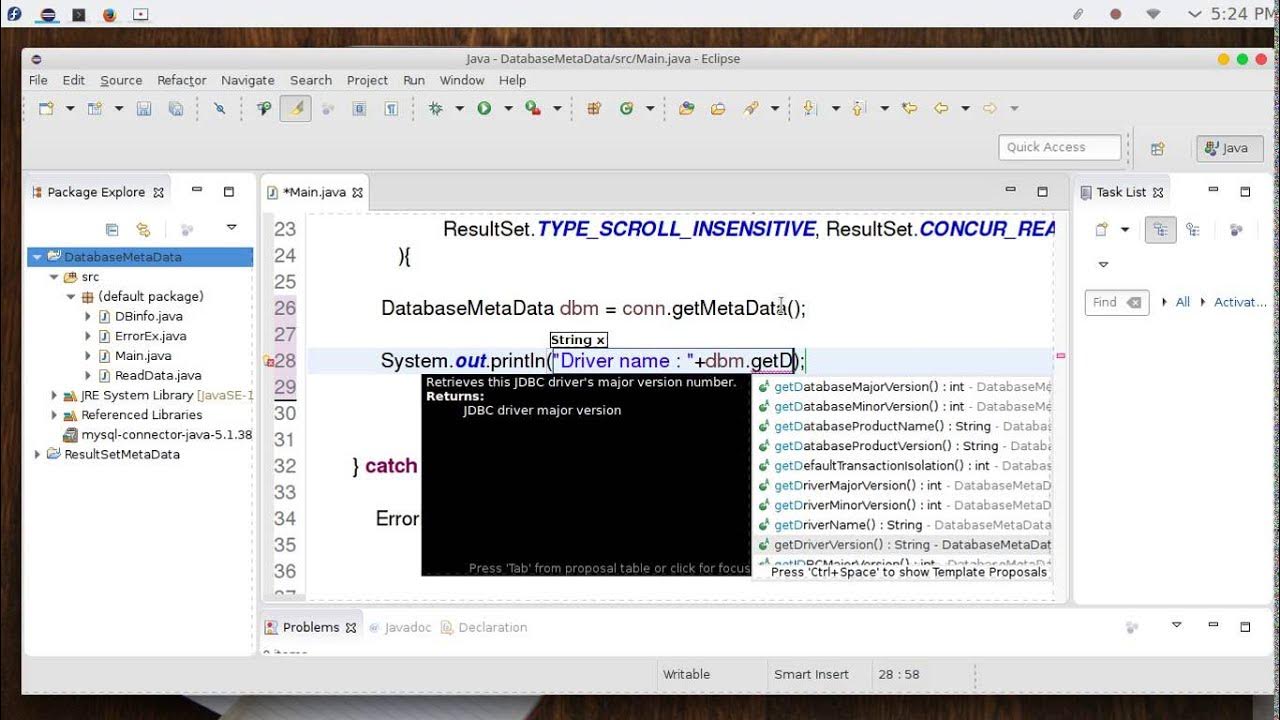
Task: Click the Quick Access search field
Action: point(1059,147)
